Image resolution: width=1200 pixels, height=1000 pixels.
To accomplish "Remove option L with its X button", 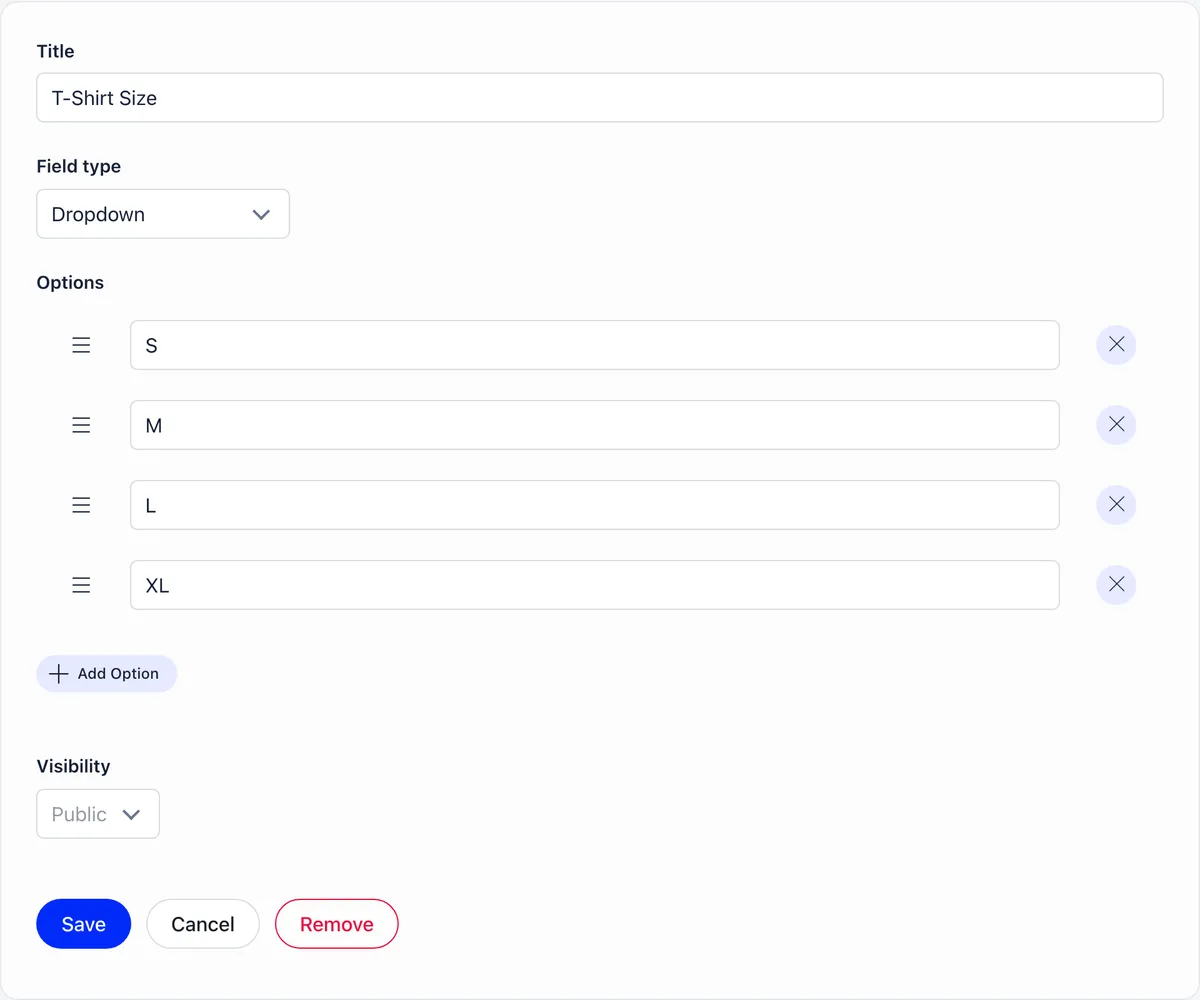I will coord(1117,505).
